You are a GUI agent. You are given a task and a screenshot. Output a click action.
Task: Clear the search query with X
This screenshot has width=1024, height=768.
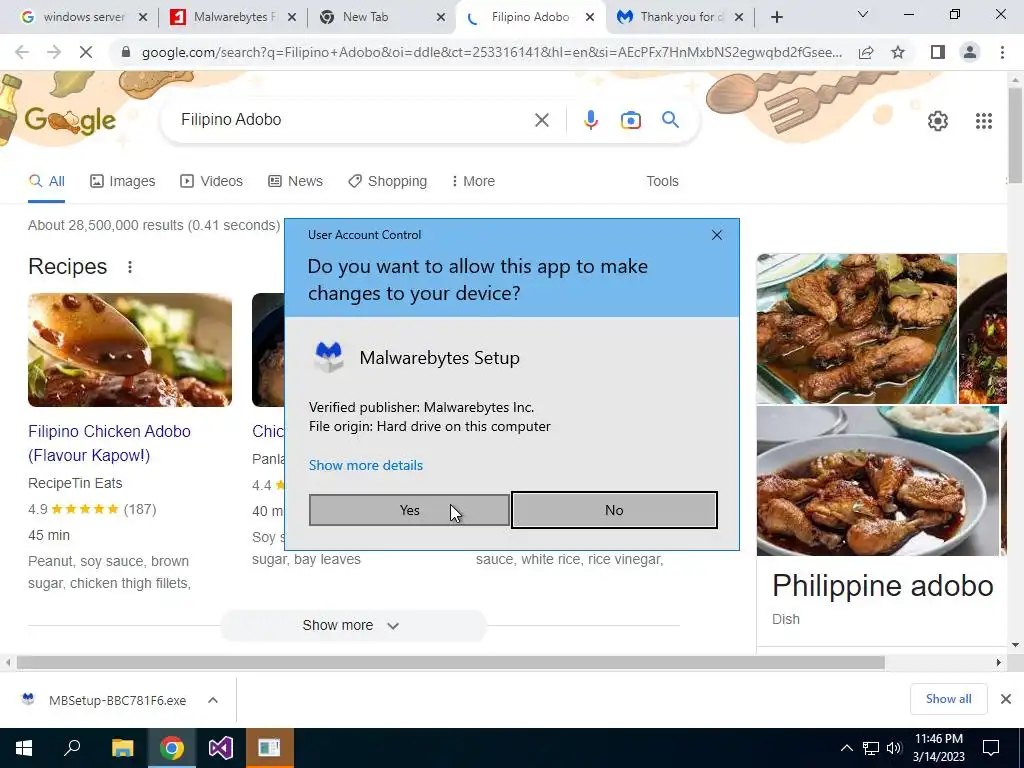tap(541, 120)
